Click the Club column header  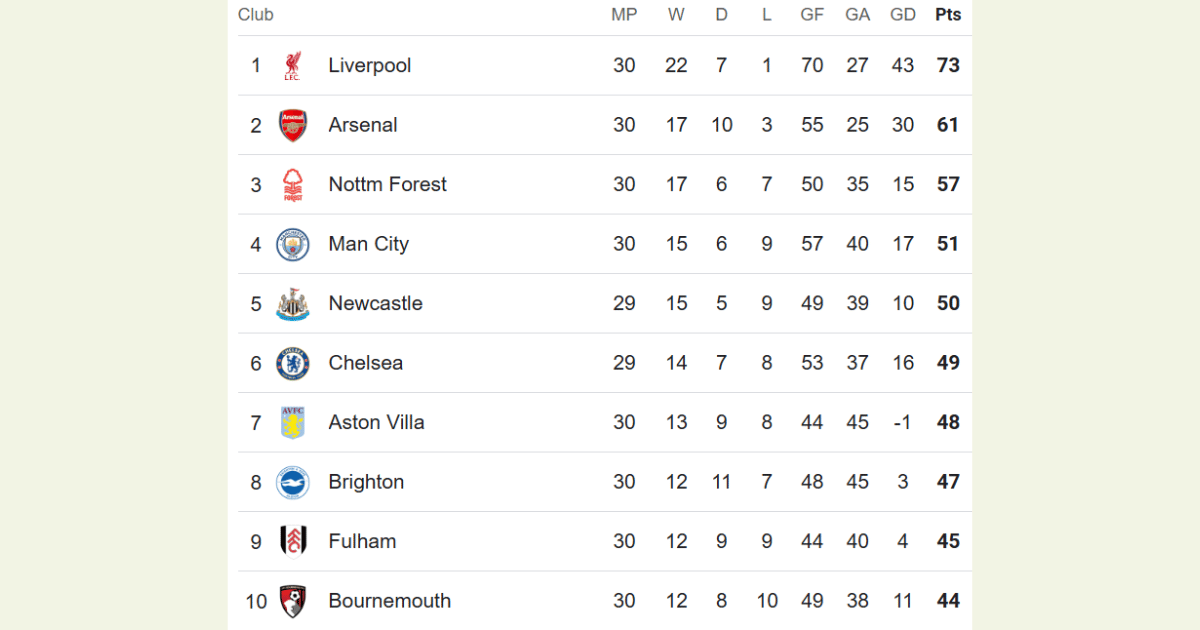point(256,15)
